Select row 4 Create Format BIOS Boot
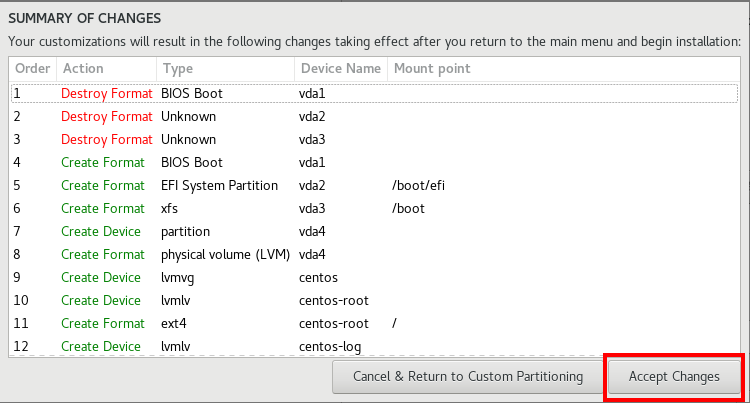 click(374, 162)
